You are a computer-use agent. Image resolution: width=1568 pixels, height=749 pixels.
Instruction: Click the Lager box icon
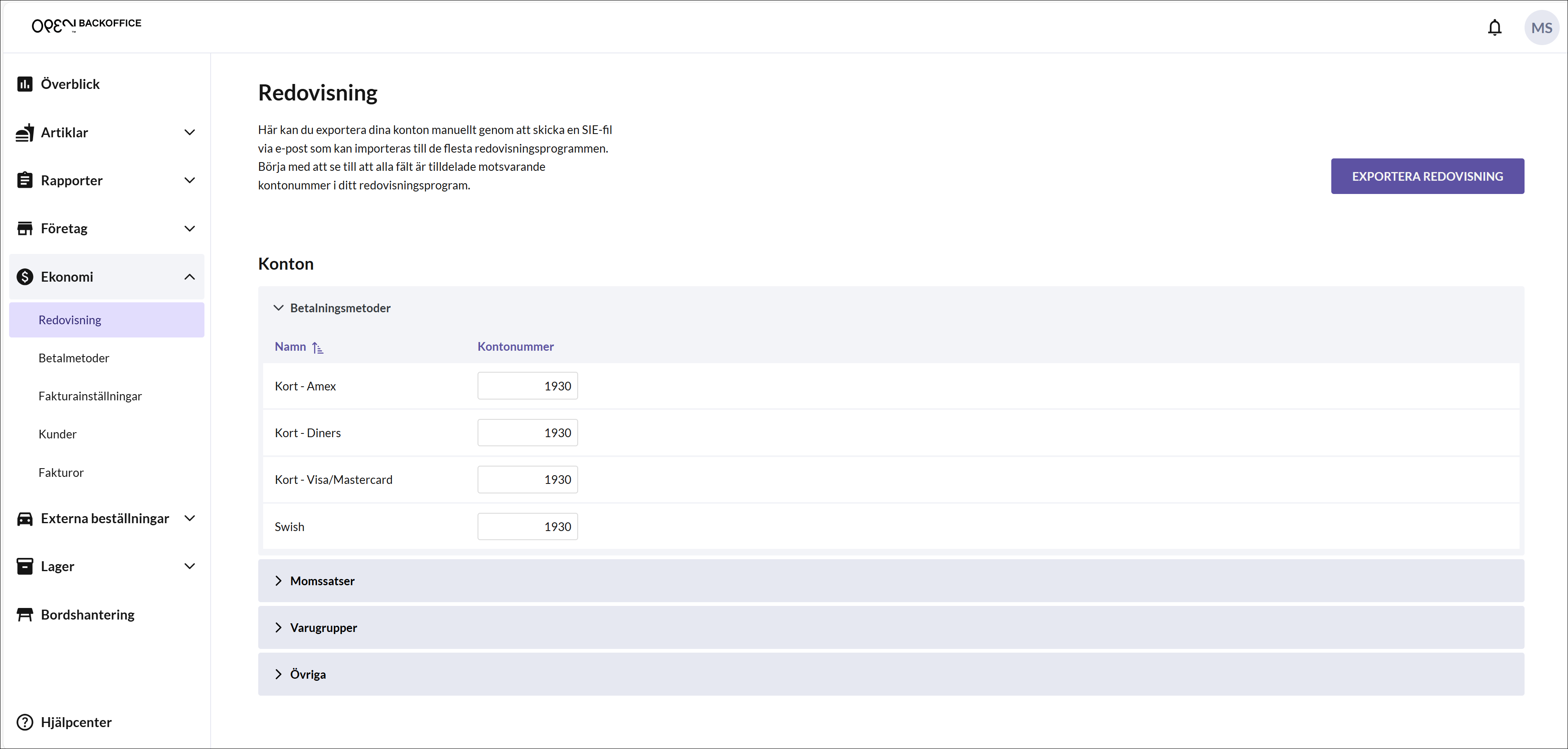(x=25, y=567)
